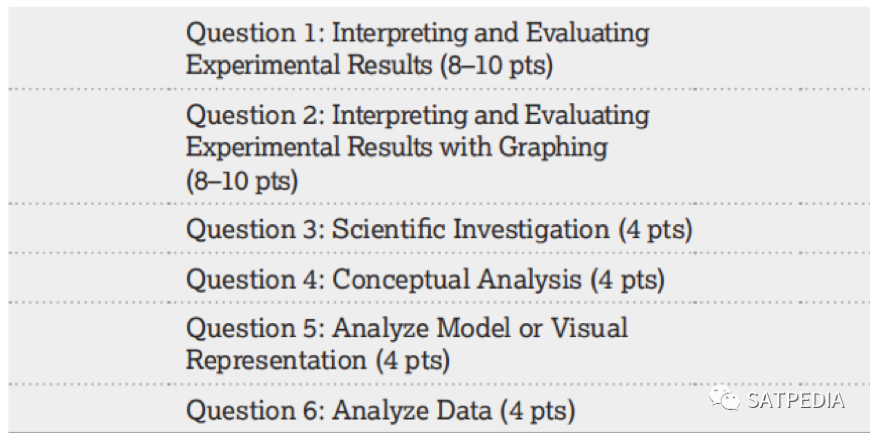
Task: Click "(4 pts)" in the Question 4 row
Action: [x=628, y=279]
